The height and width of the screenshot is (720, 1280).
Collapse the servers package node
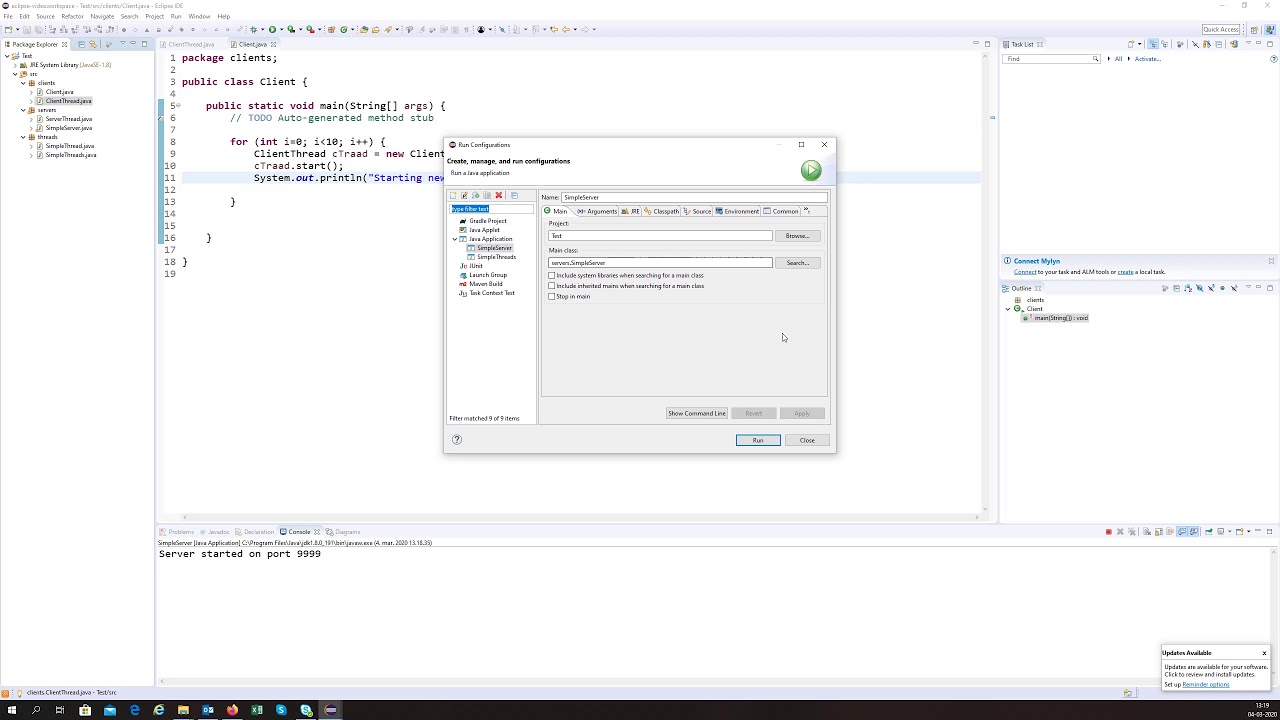click(x=23, y=110)
